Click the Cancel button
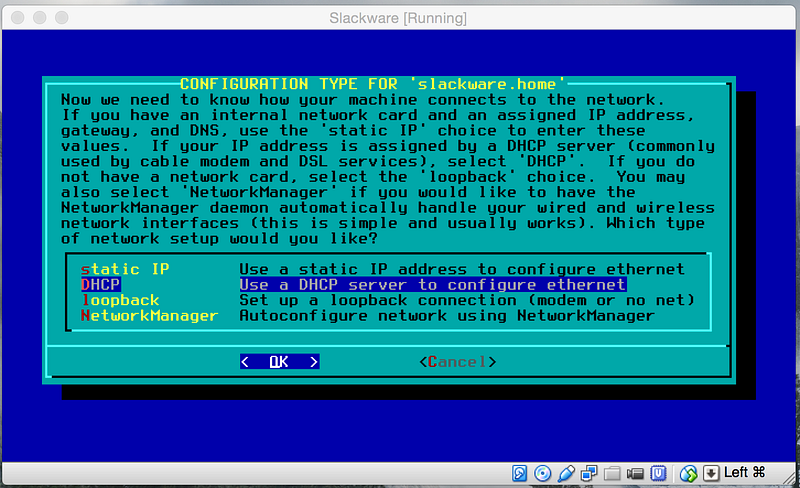This screenshot has height=488, width=800. [x=457, y=361]
